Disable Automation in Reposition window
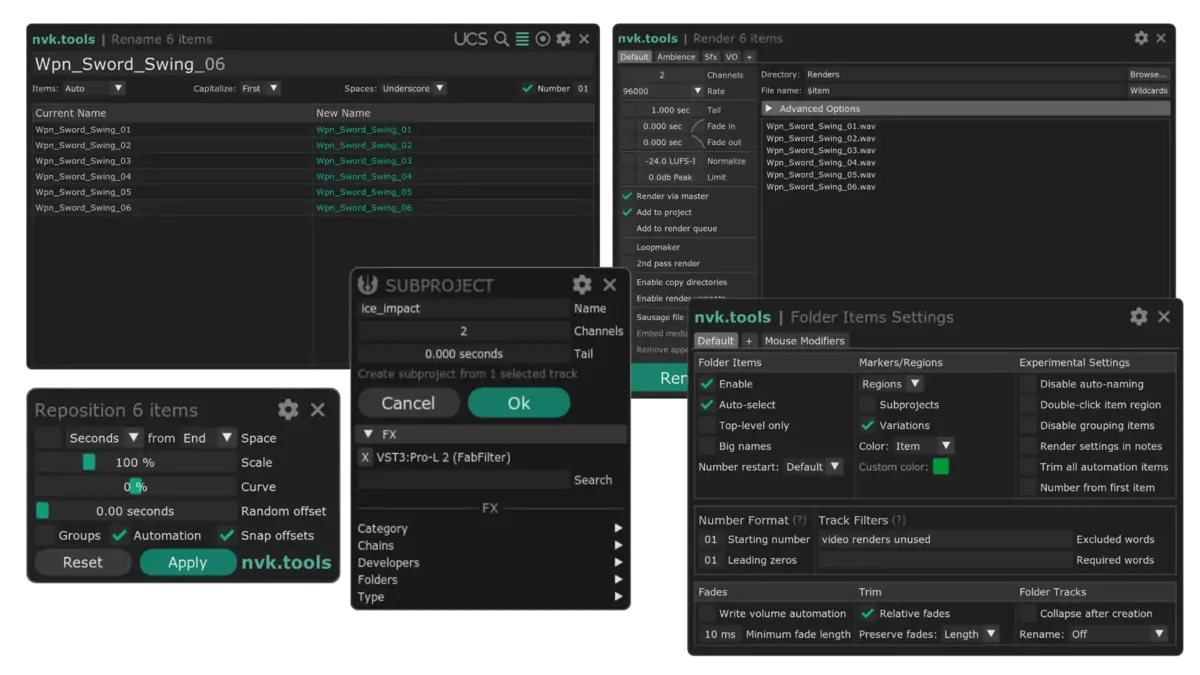 (120, 535)
